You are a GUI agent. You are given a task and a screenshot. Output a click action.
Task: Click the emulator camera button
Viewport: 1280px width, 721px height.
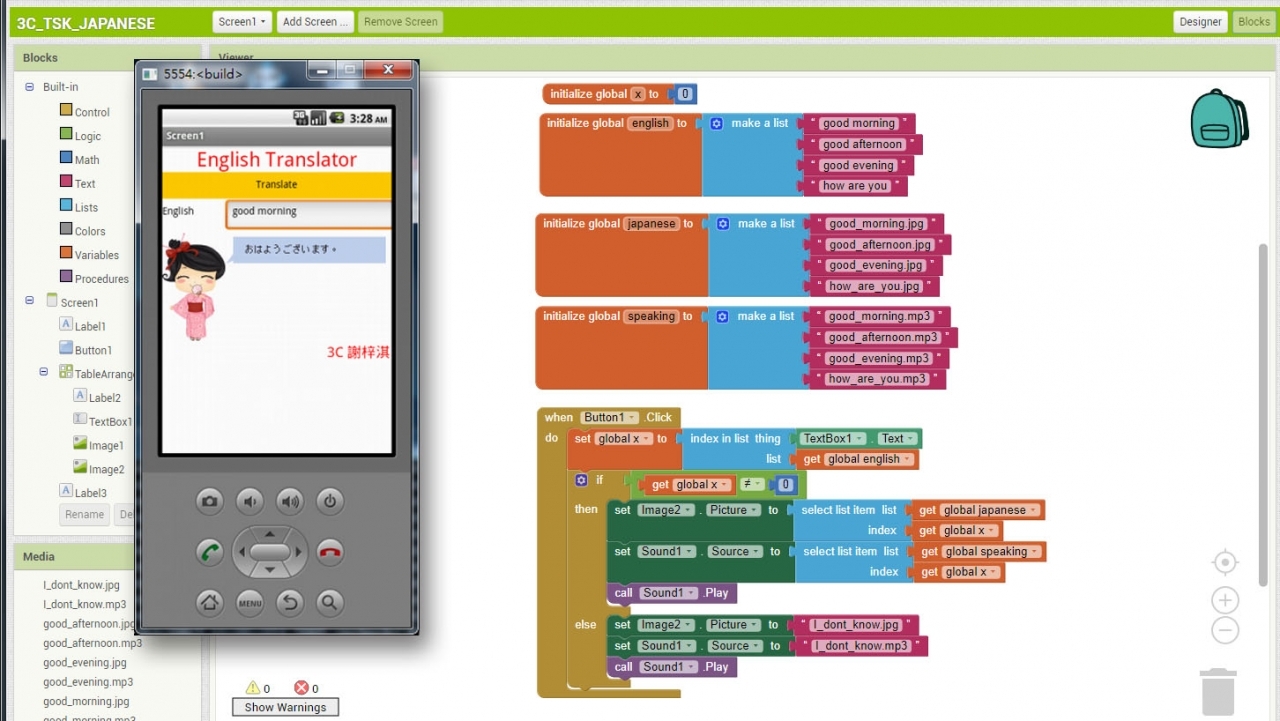pos(209,502)
